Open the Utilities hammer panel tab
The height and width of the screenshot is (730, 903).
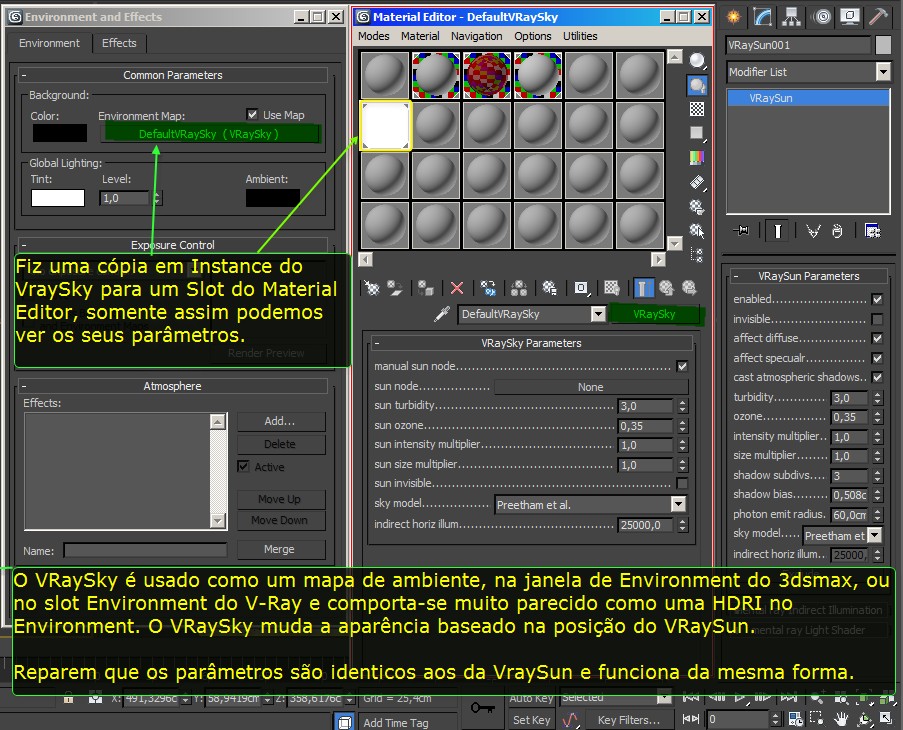[x=878, y=17]
